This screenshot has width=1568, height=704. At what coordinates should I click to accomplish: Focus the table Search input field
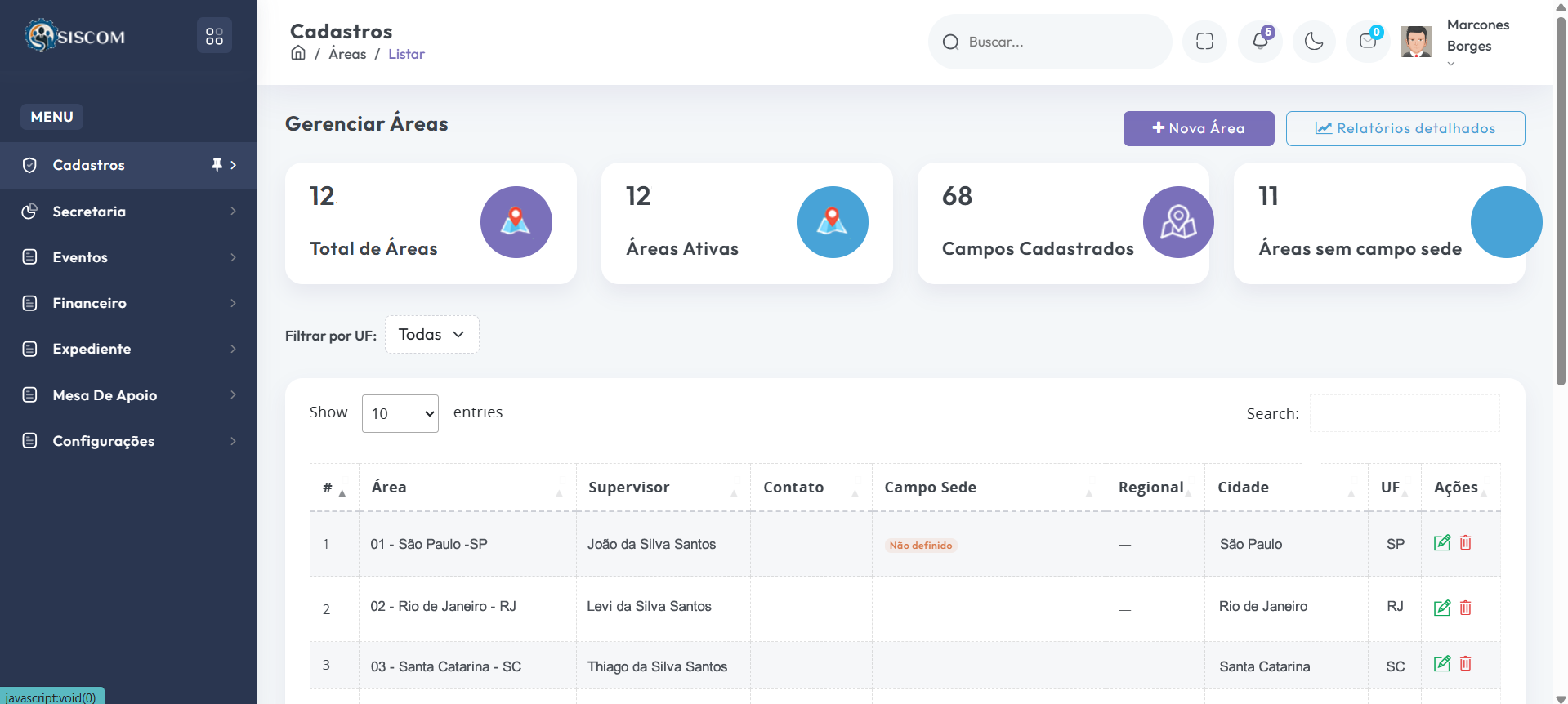[1404, 414]
